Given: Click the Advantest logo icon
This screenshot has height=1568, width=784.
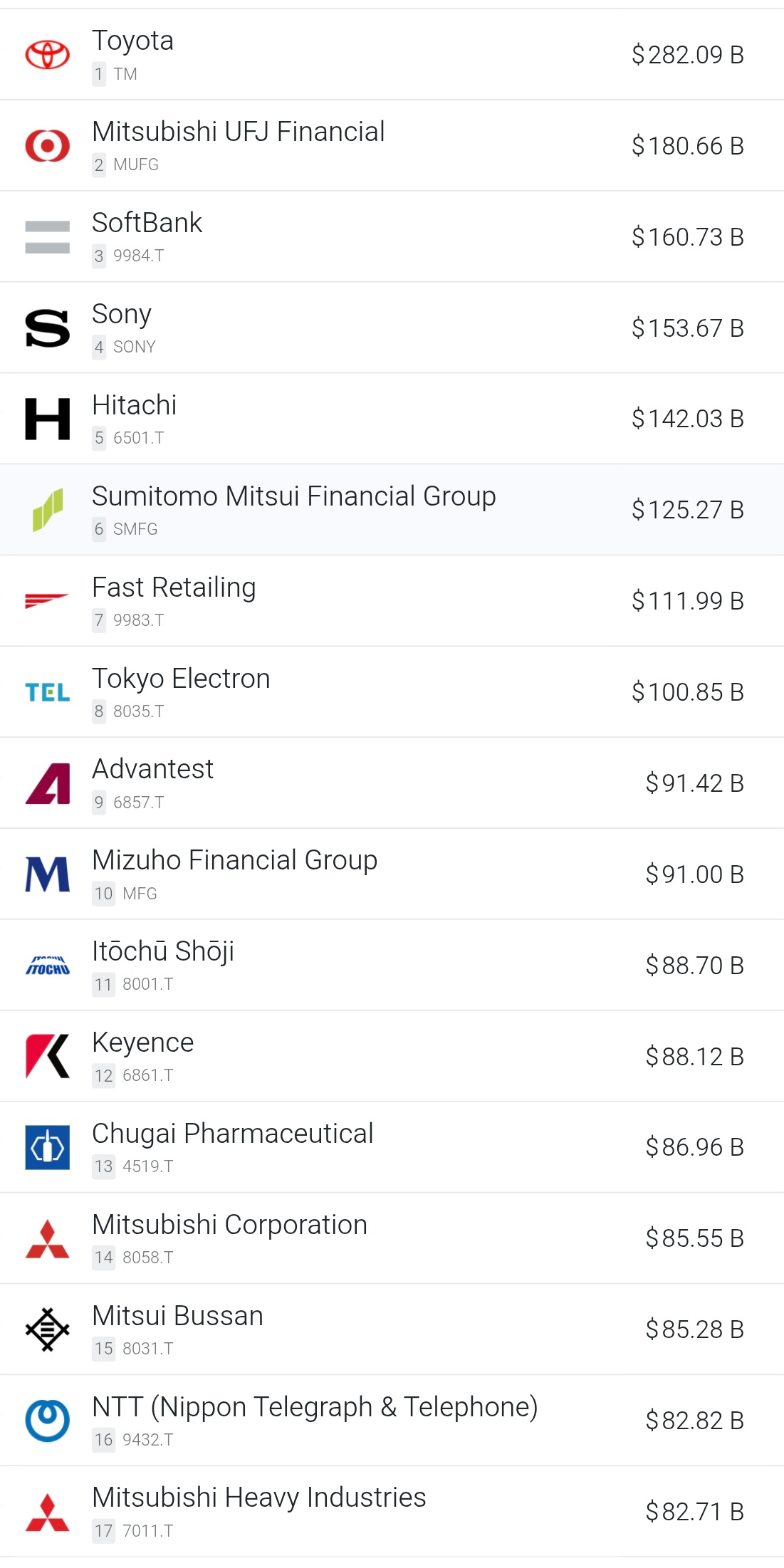Looking at the screenshot, I should pyautogui.click(x=47, y=783).
